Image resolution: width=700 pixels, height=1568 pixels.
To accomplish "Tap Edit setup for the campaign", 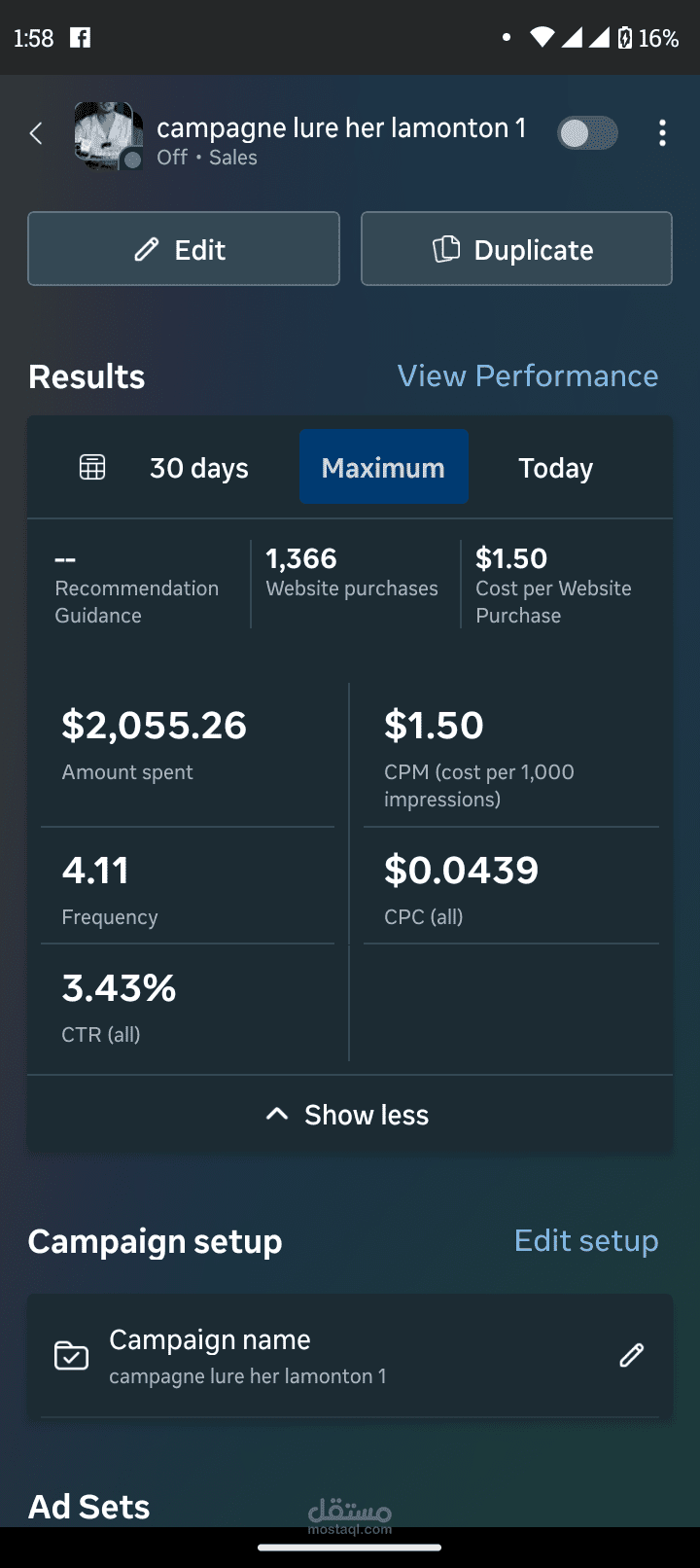I will [x=585, y=1240].
